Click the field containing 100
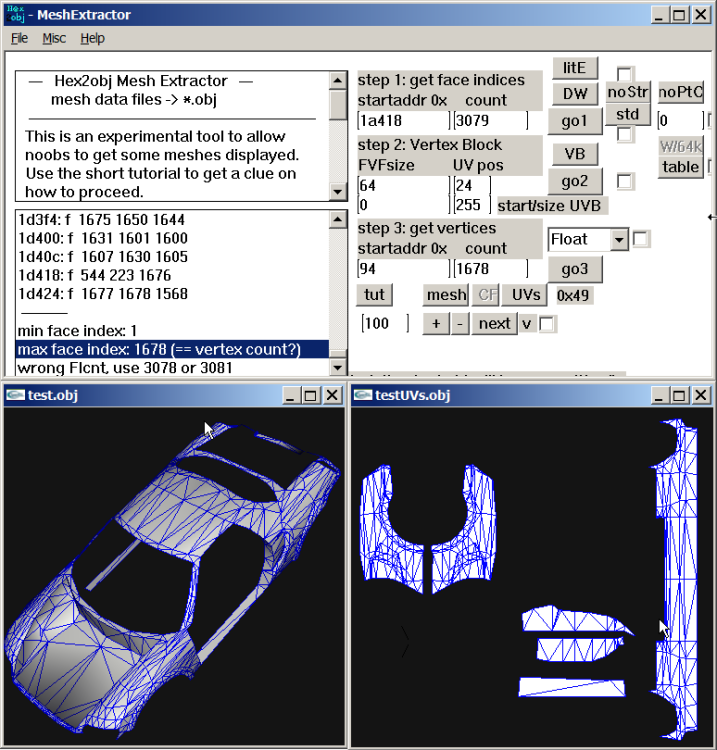This screenshot has height=750, width=717. click(x=385, y=323)
